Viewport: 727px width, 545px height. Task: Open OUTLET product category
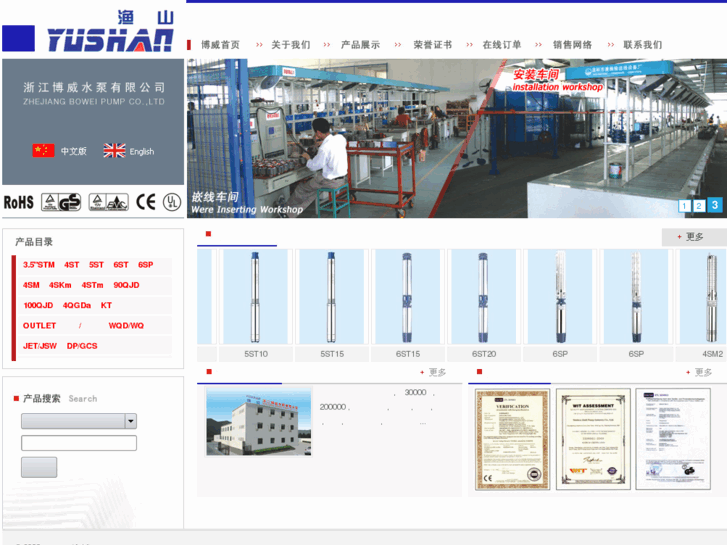[39, 326]
